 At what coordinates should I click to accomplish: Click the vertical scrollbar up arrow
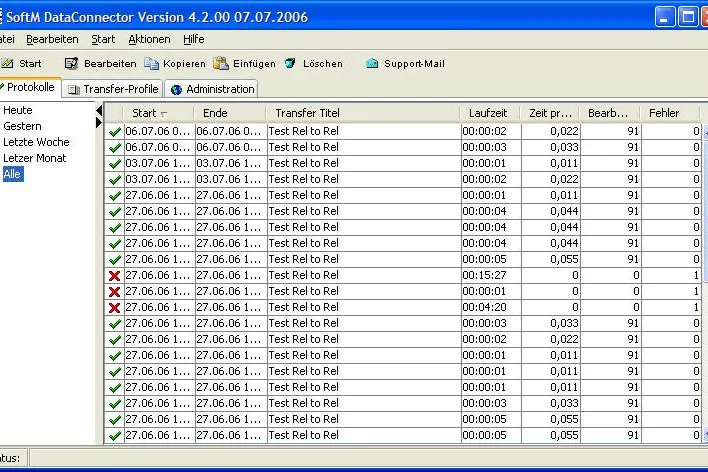[705, 131]
